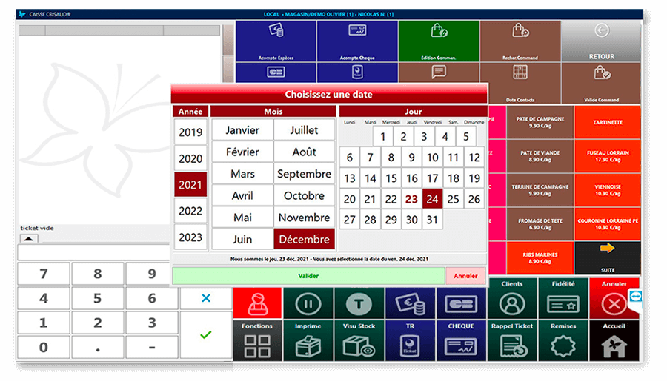
Task: Tap the green checkmark keypad key
Action: pos(206,335)
